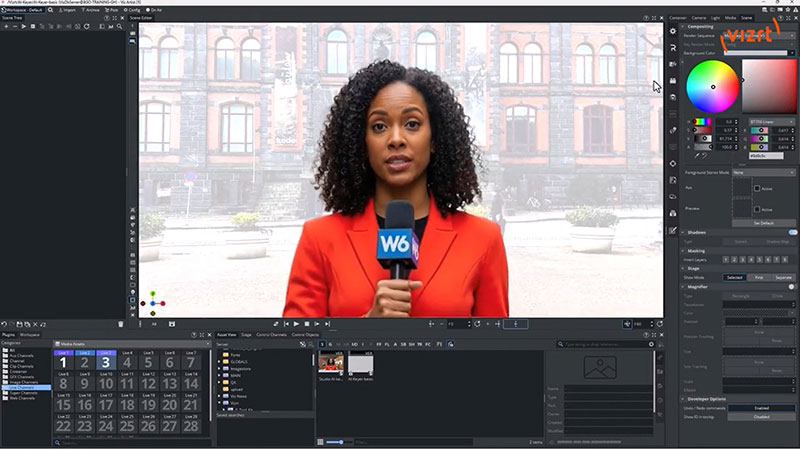Click the Set Default button
This screenshot has height=450, width=800.
(x=764, y=223)
